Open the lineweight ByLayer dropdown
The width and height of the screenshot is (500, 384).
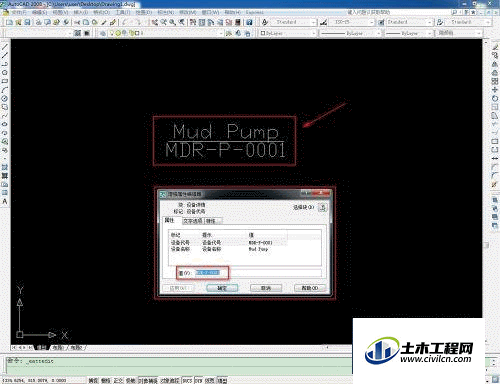click(430, 33)
